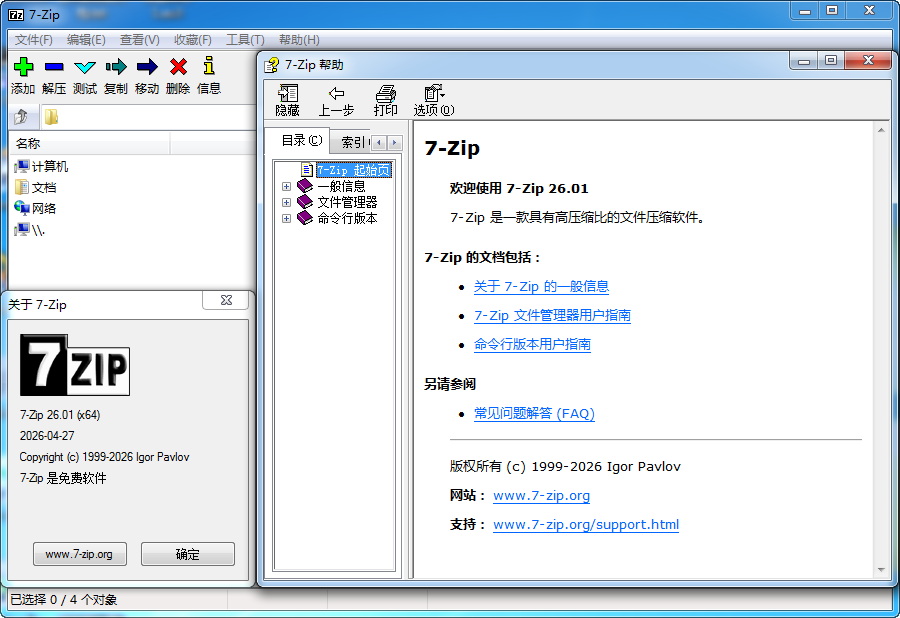Screen dimensions: 900x618
Task: Open link 常见问题解答 (FAQ)
Action: [534, 414]
